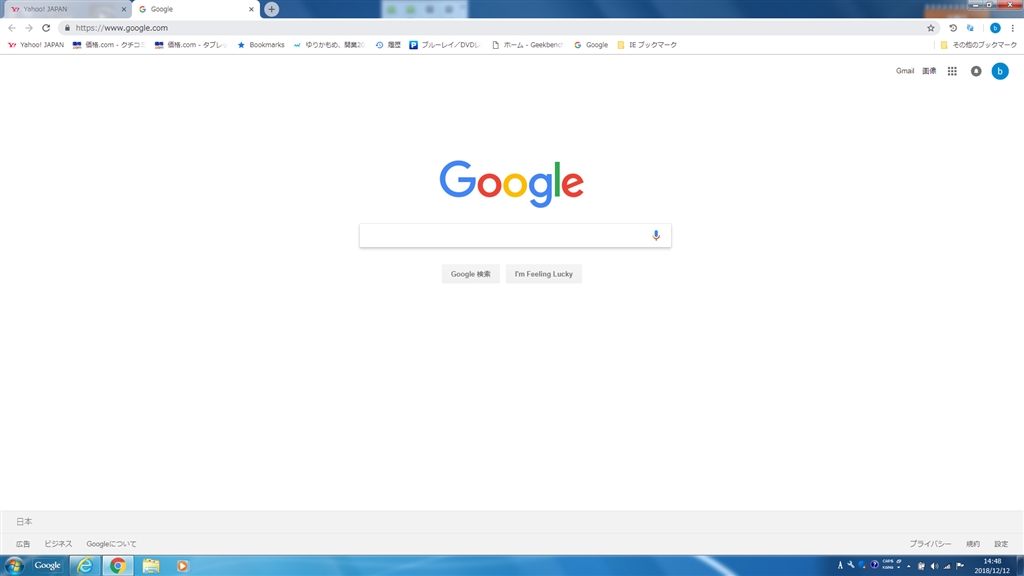The image size is (1024, 576).
Task: Show hidden system tray icons
Action: [x=908, y=566]
